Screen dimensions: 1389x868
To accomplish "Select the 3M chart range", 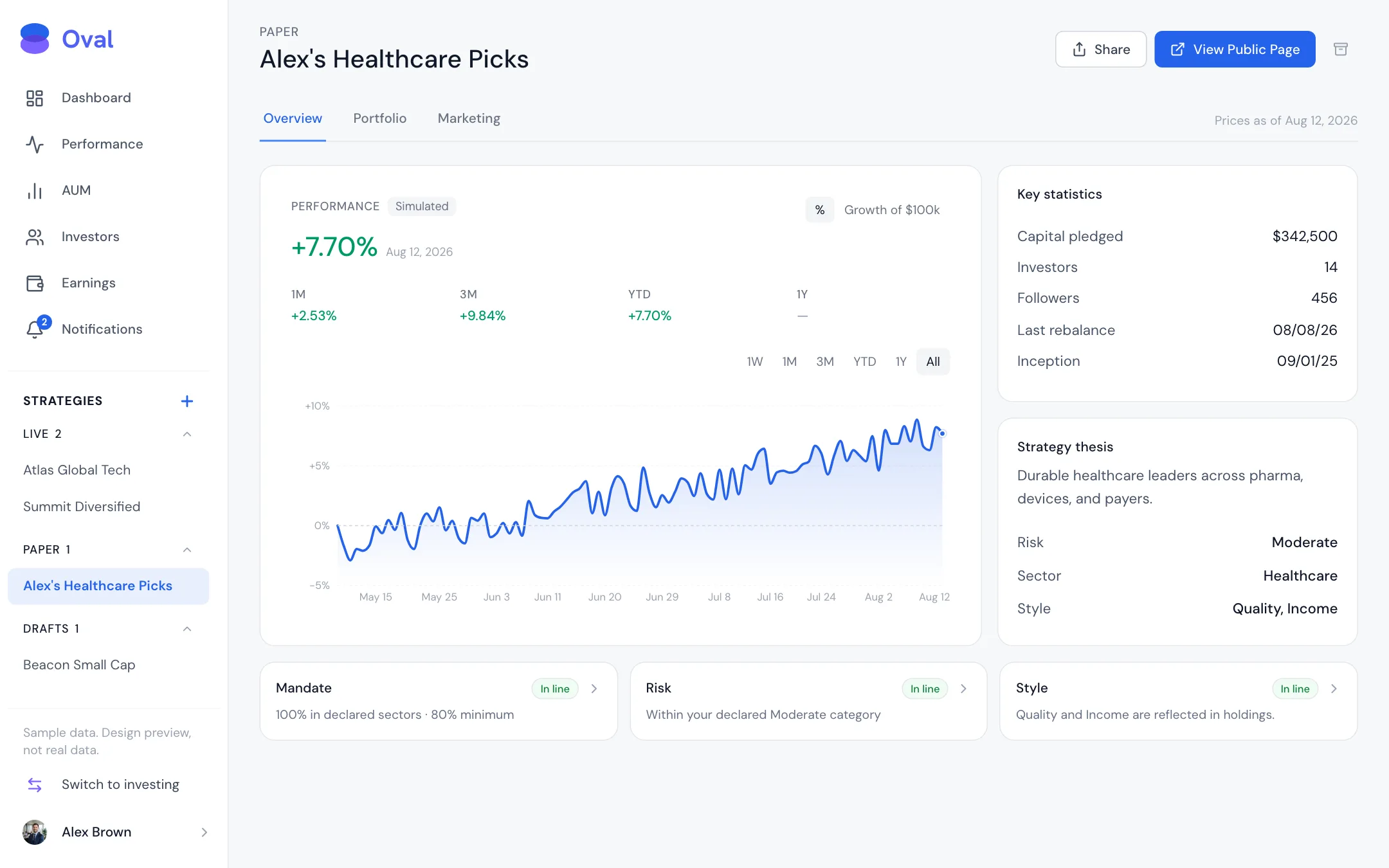I will click(x=825, y=361).
